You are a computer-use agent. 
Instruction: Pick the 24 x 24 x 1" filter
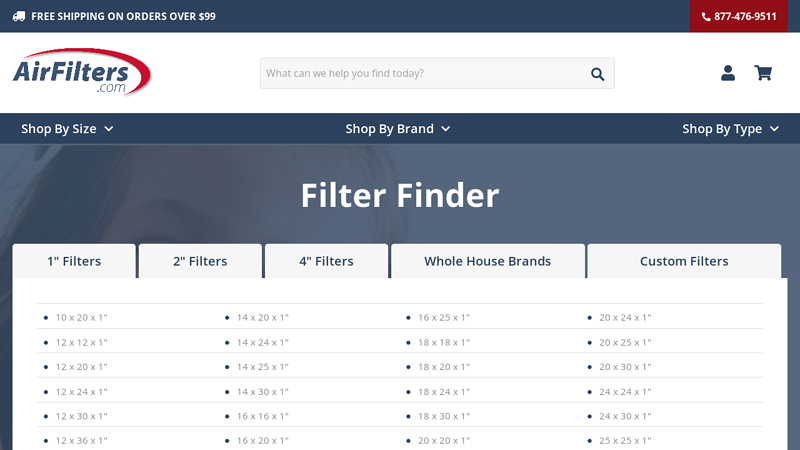(x=626, y=392)
